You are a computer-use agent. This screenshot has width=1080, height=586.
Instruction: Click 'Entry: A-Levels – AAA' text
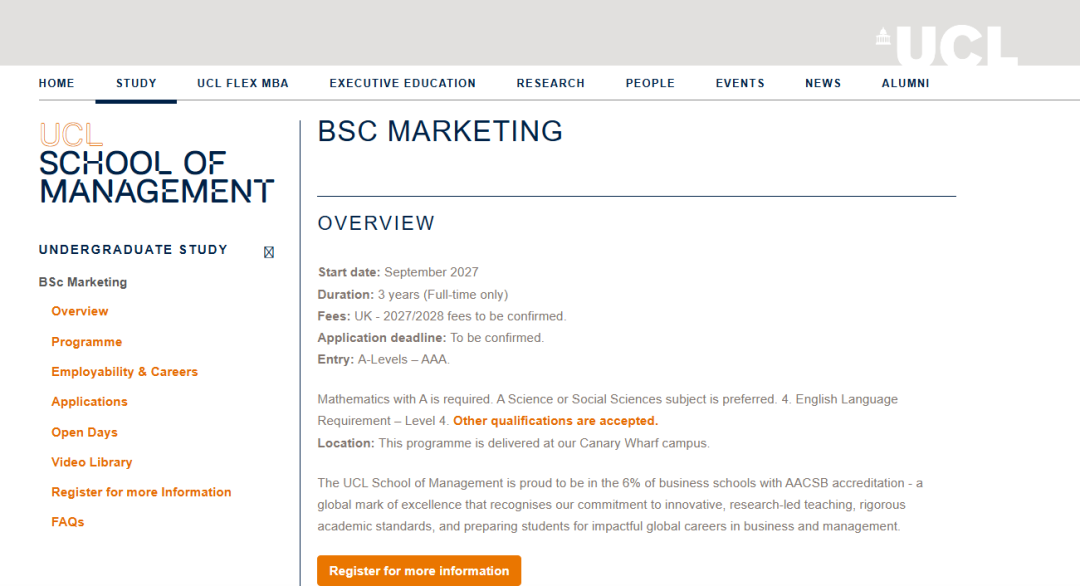click(x=384, y=359)
